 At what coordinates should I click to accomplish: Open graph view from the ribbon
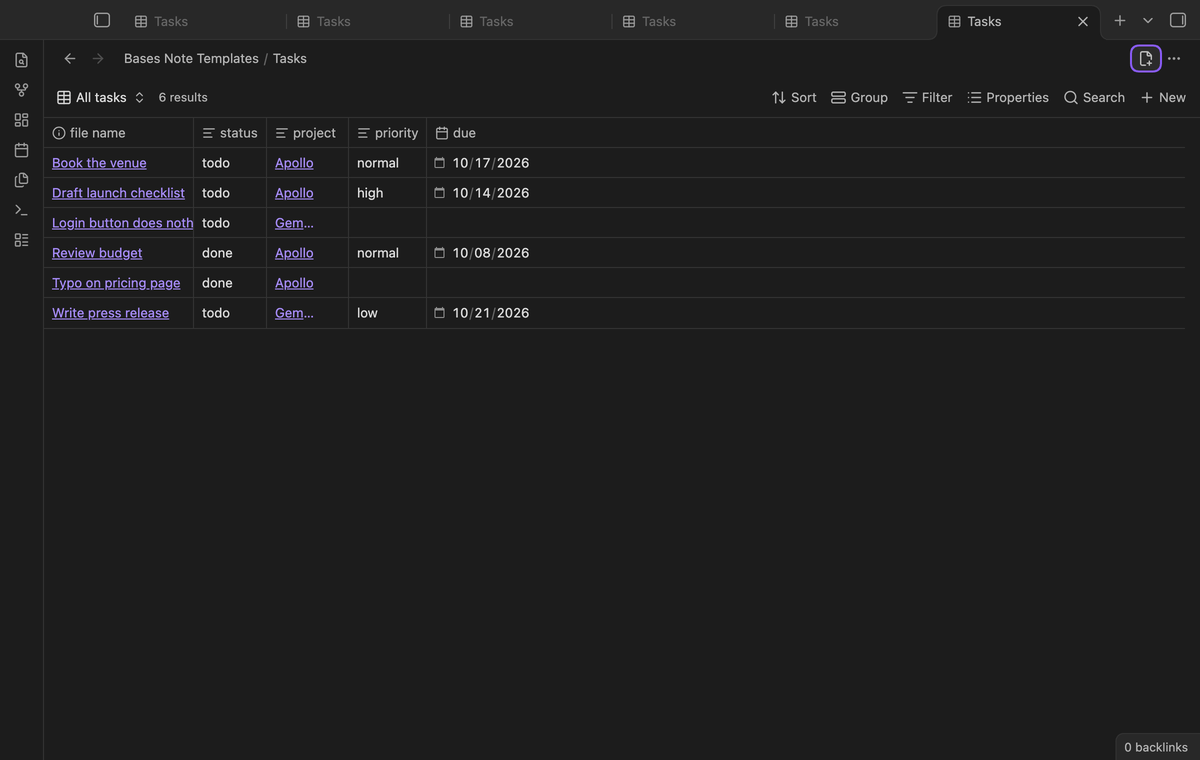pos(21,90)
